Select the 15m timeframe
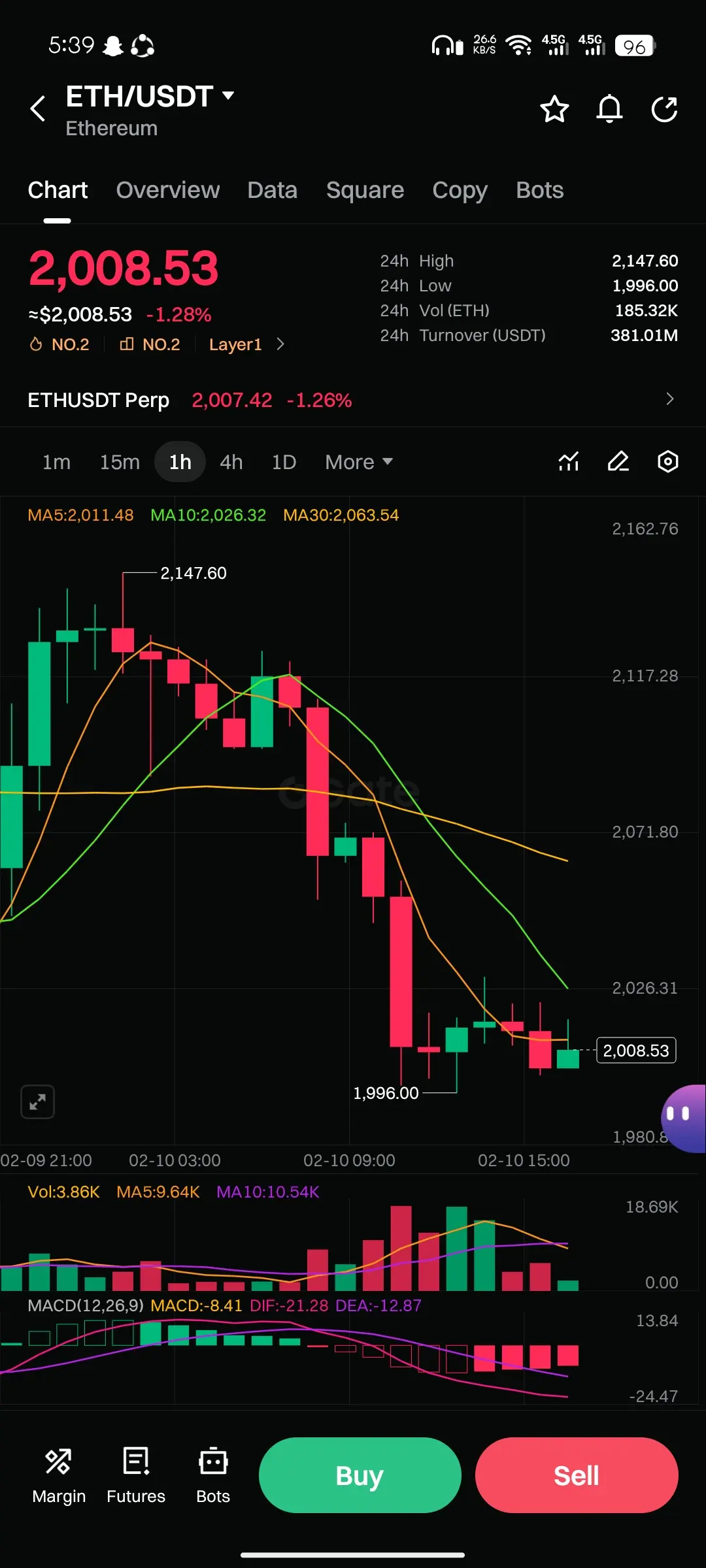Screen dimensions: 706x1568 120,462
